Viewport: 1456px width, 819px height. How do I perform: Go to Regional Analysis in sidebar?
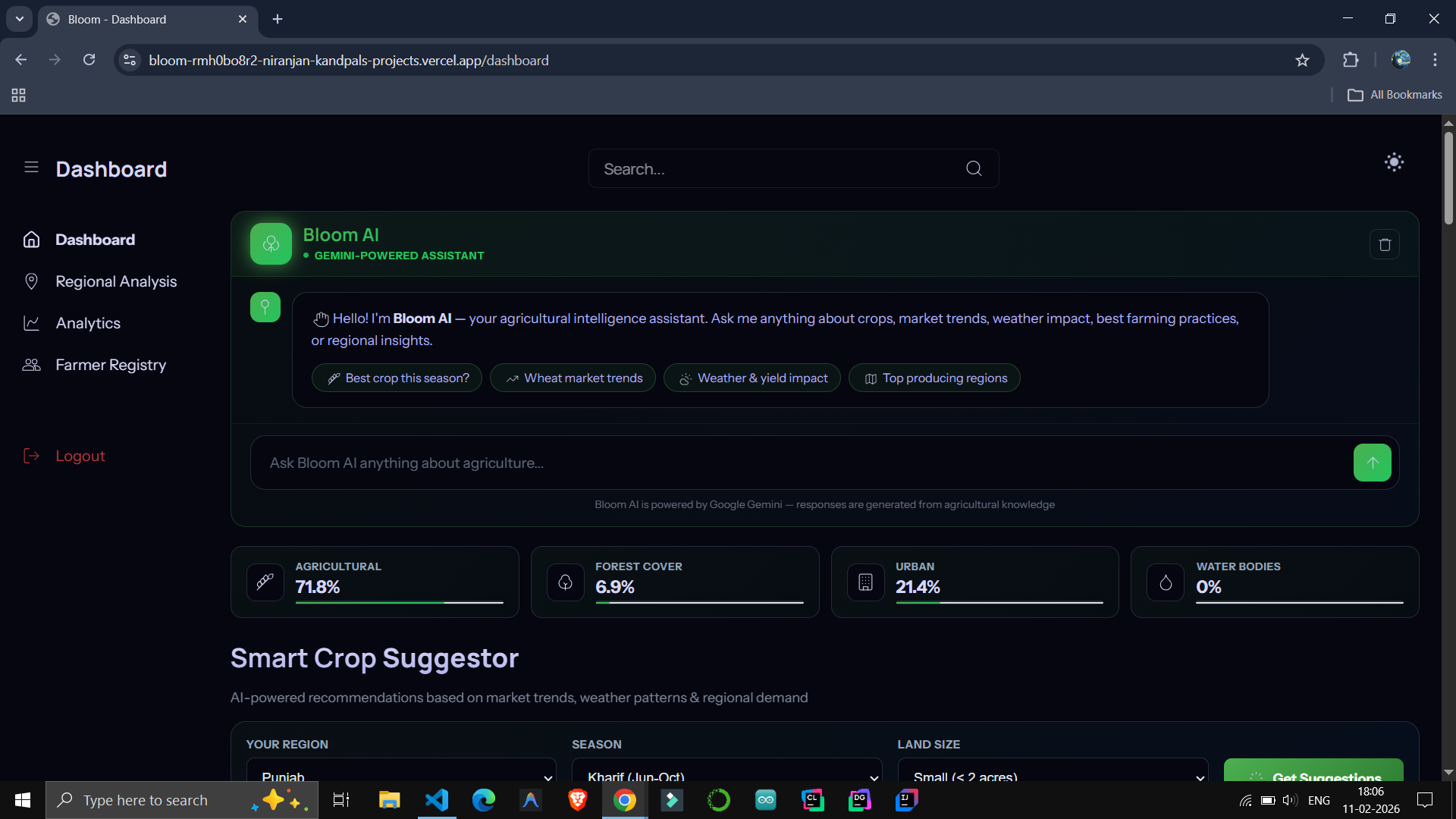115,281
